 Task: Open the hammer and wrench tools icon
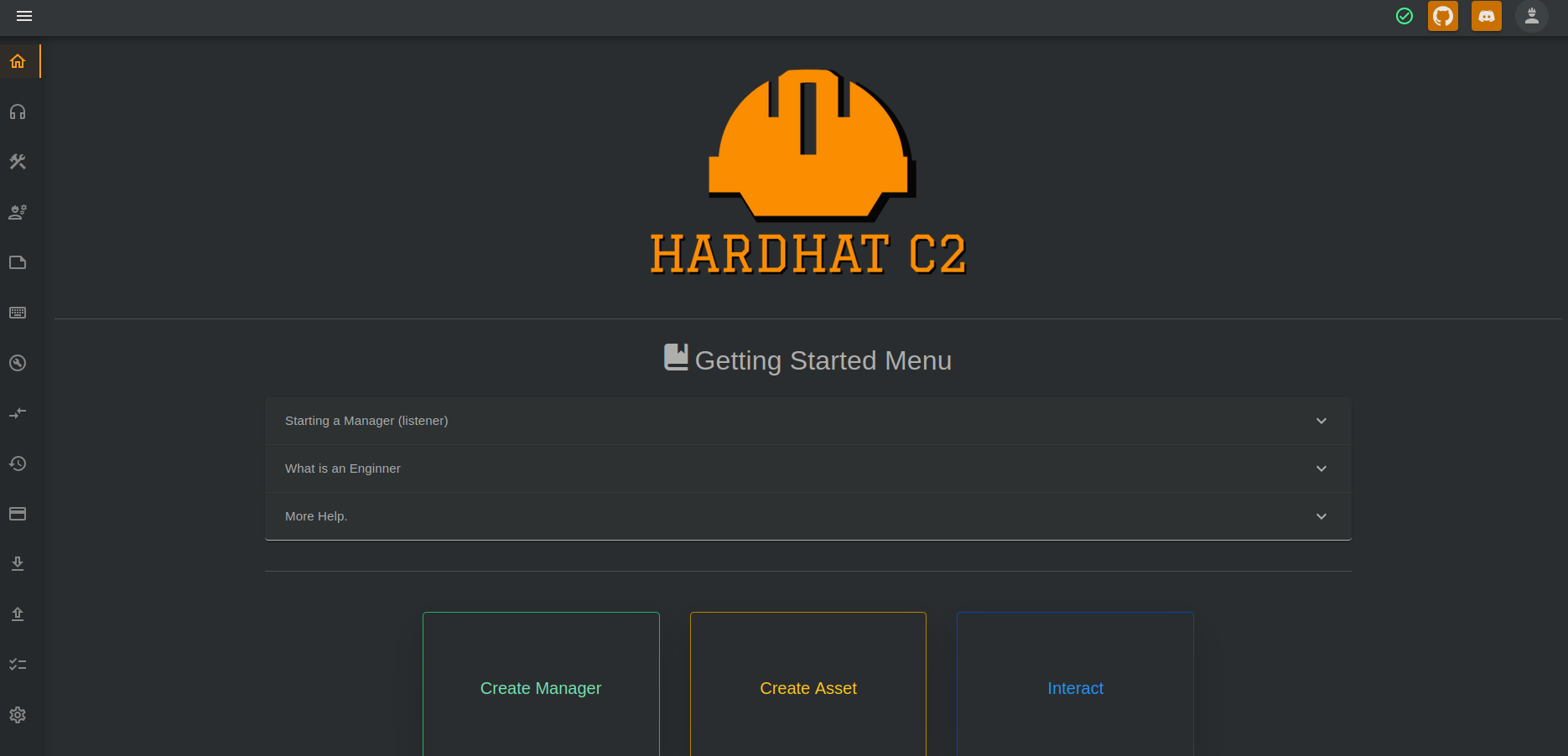click(18, 162)
